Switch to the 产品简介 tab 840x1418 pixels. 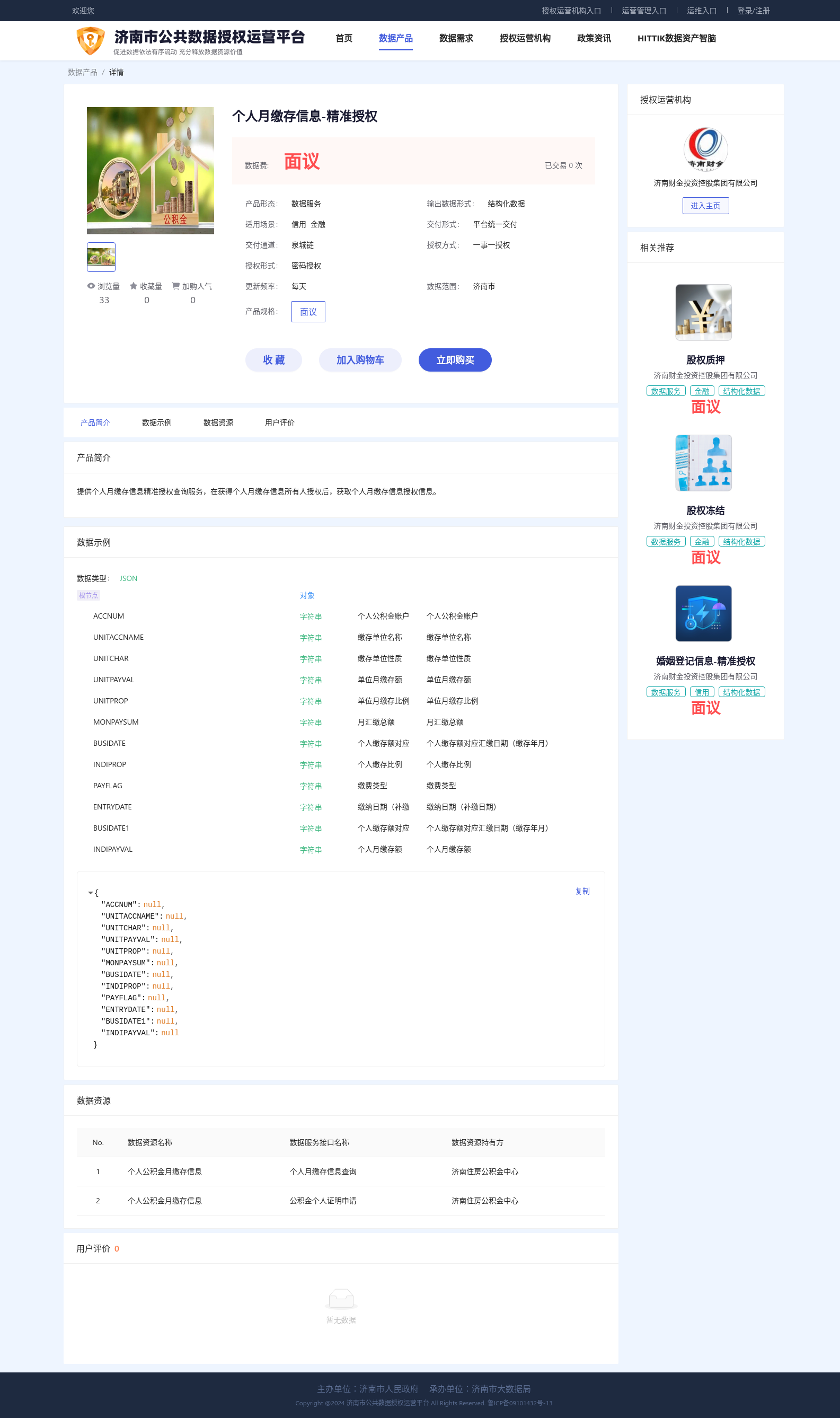pos(95,423)
